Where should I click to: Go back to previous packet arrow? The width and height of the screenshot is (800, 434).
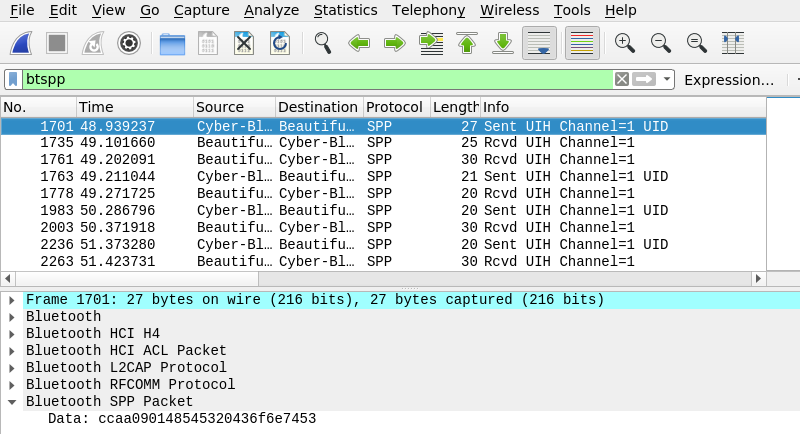[x=359, y=43]
